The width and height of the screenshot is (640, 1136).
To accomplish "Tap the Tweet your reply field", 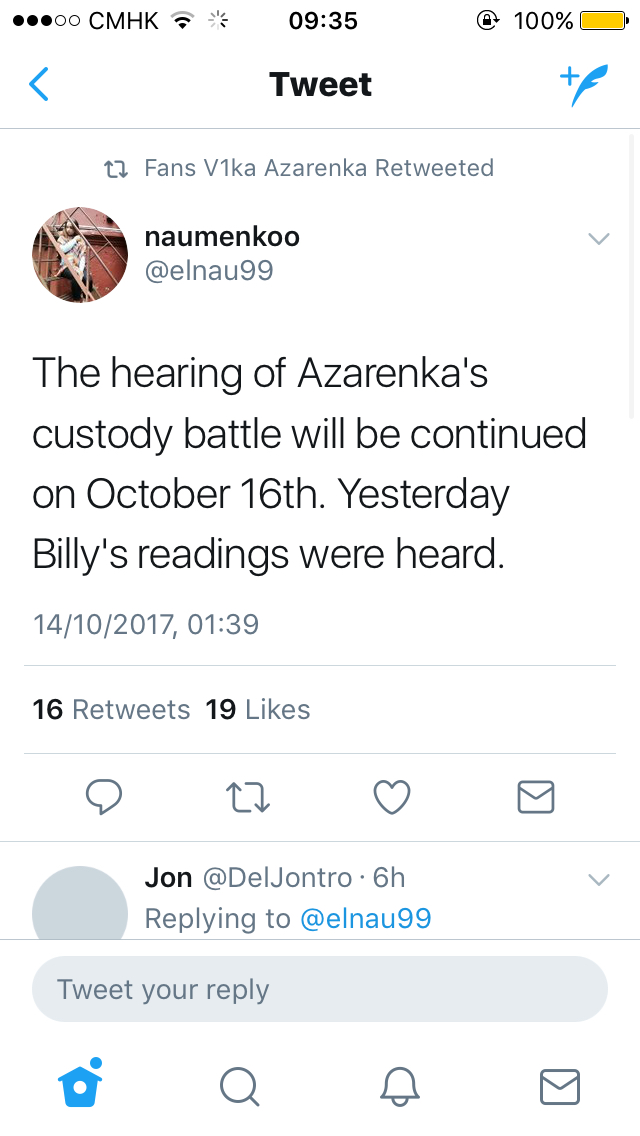I will click(x=320, y=990).
